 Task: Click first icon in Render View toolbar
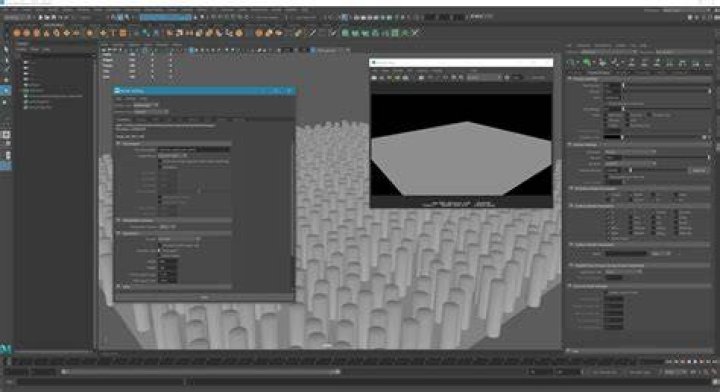tap(374, 78)
